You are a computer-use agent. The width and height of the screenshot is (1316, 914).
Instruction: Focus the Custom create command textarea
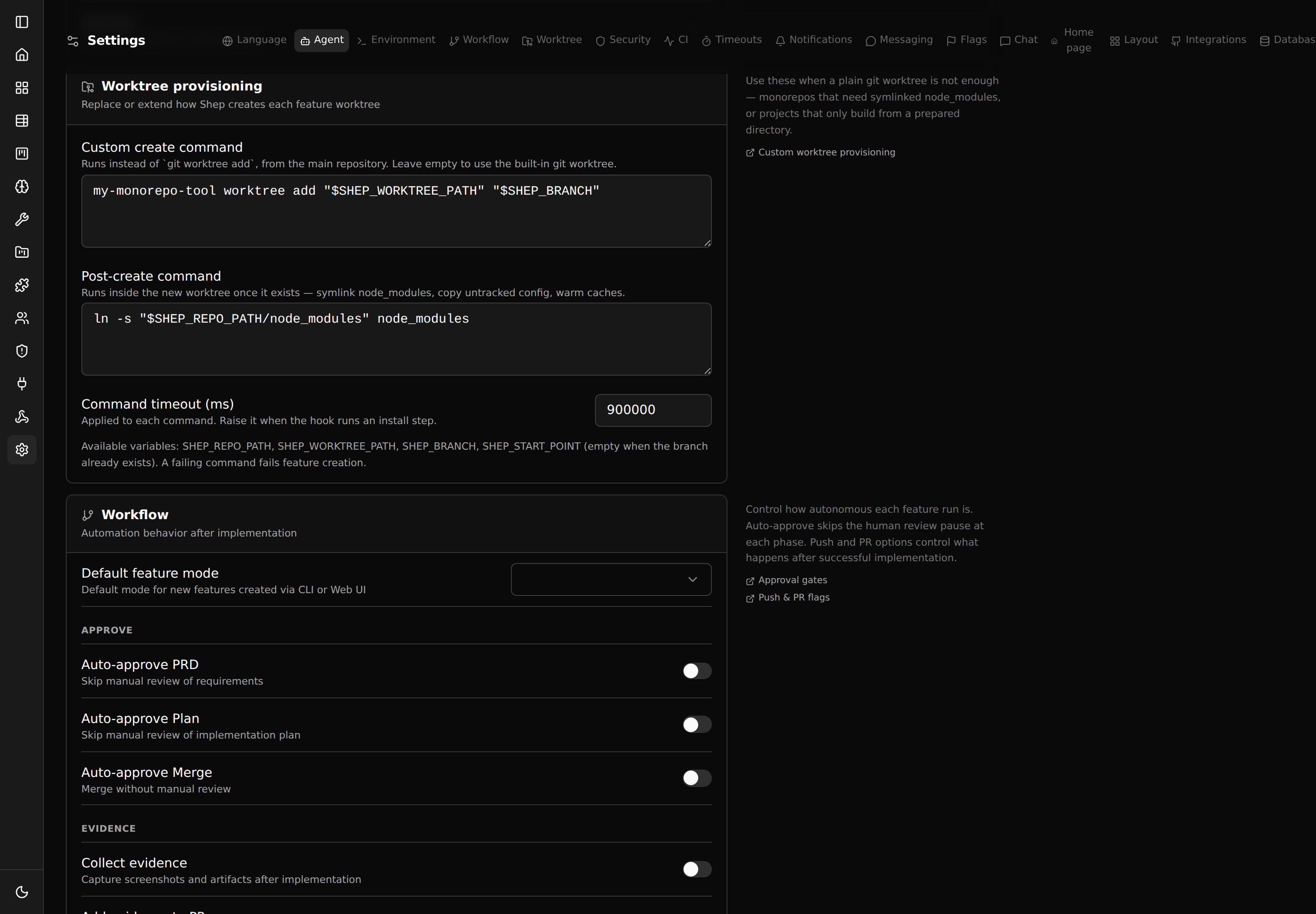coord(396,211)
